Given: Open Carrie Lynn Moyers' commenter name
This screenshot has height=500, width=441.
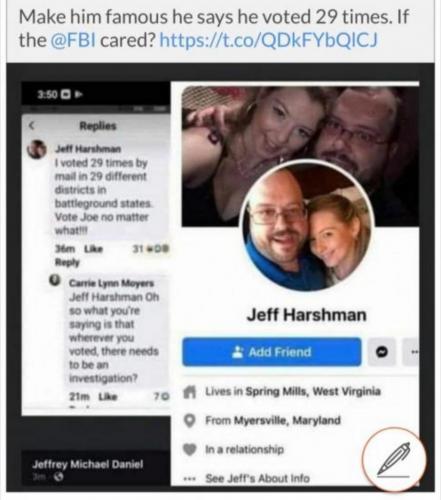Looking at the screenshot, I should coord(111,283).
